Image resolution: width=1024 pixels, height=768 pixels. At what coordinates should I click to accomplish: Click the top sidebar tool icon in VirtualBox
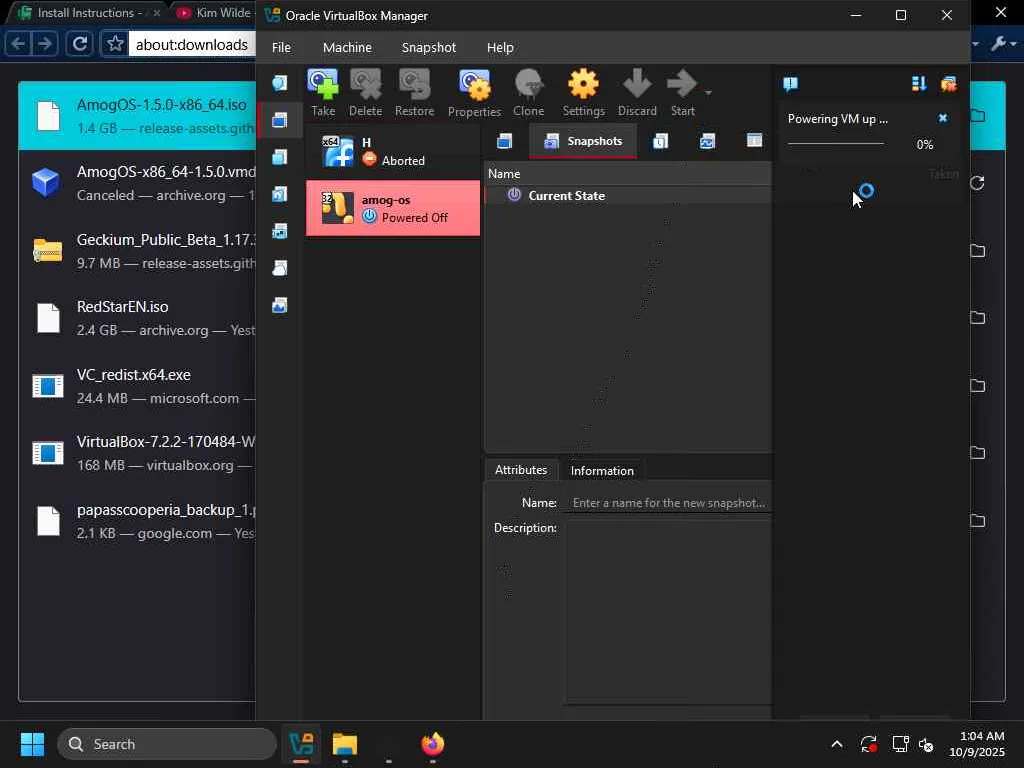point(280,83)
